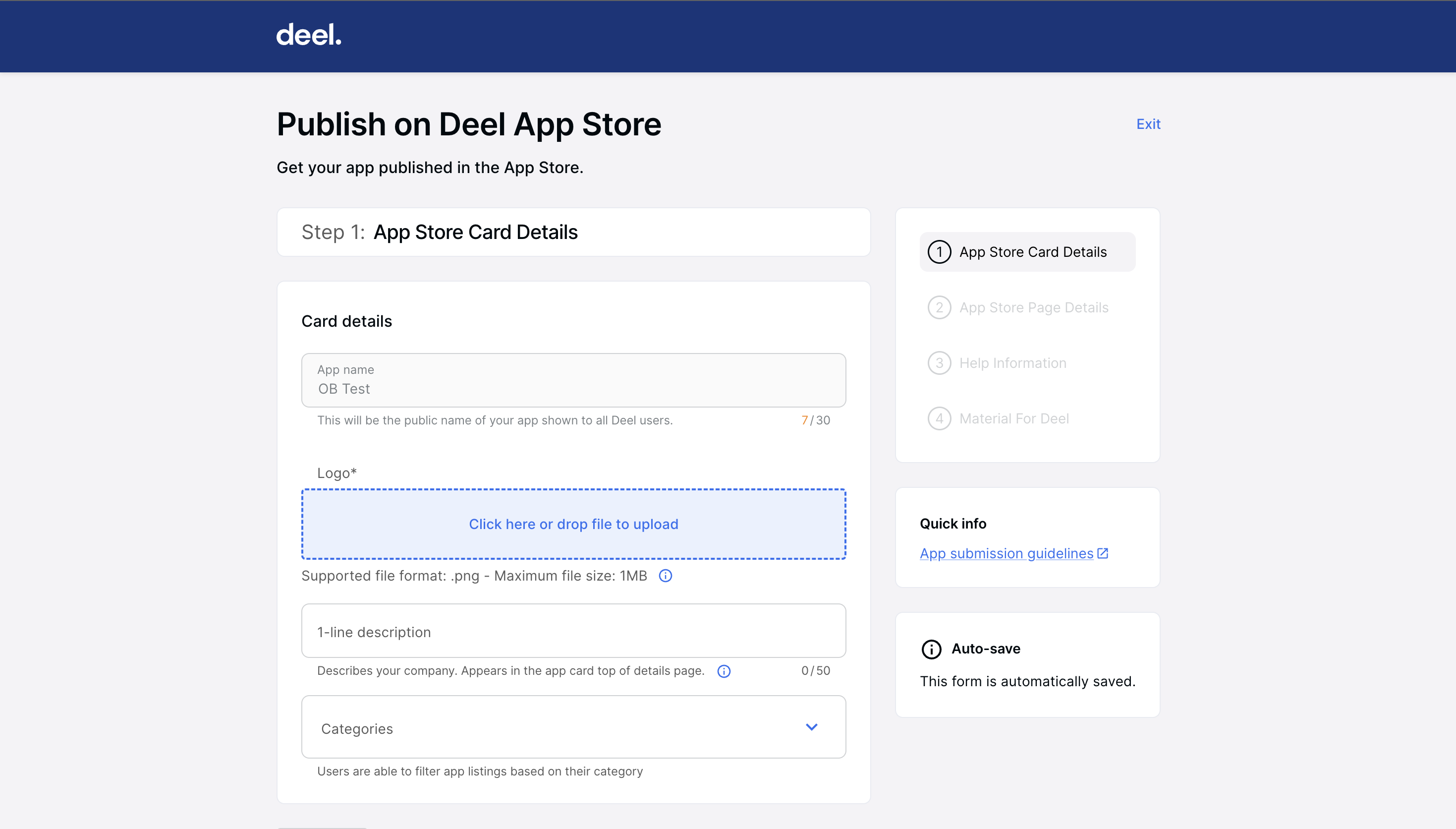Click 'Publish on Deel App Store' title
This screenshot has height=829, width=1456.
coord(469,124)
